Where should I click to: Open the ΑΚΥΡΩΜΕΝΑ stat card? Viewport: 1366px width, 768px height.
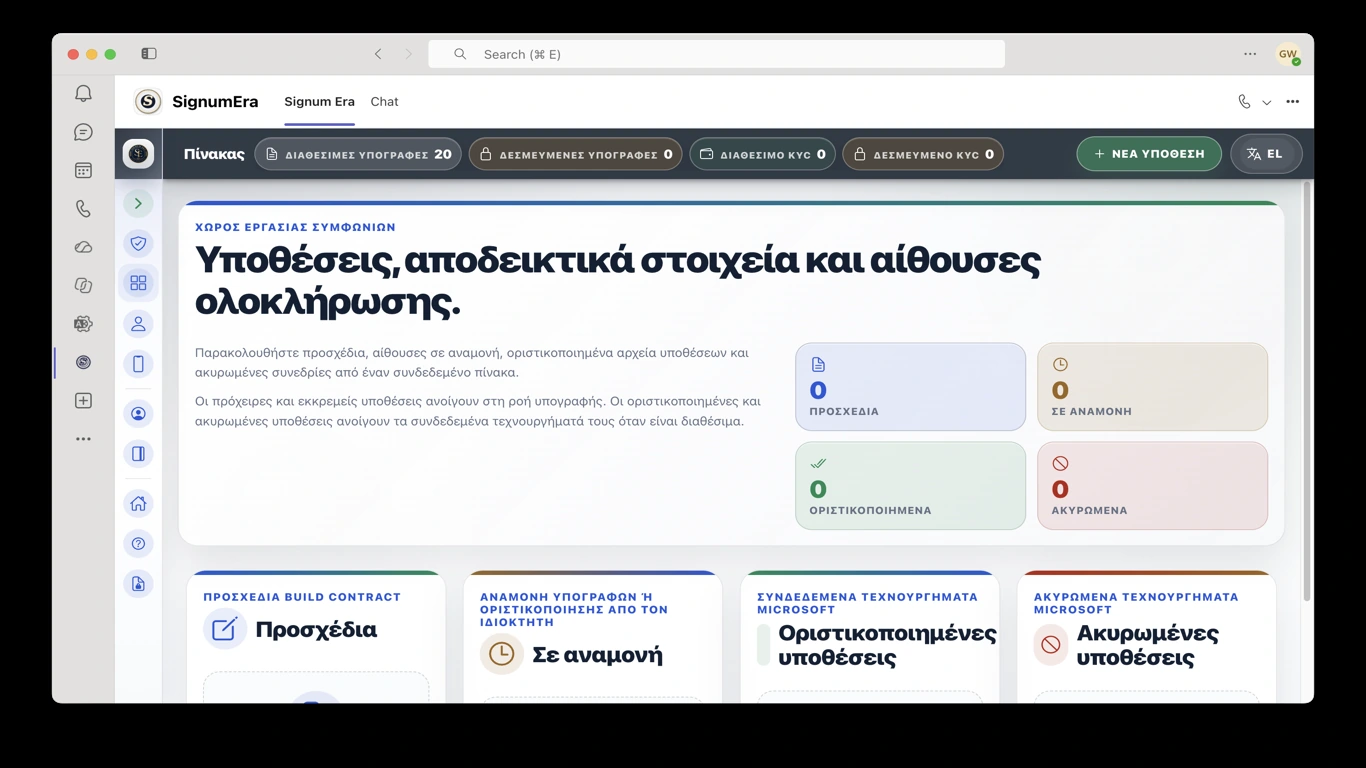pyautogui.click(x=1152, y=486)
